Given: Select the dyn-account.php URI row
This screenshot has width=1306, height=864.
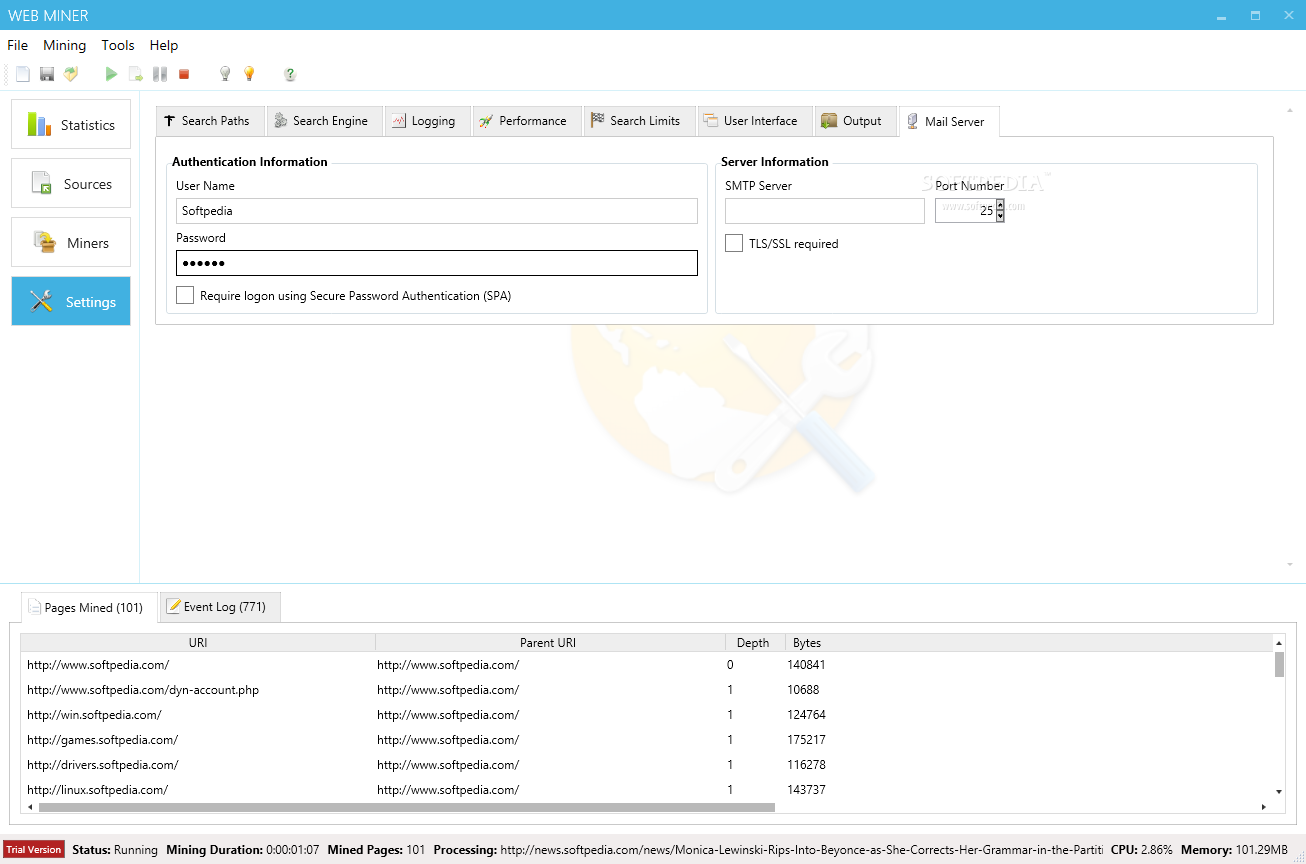Looking at the screenshot, I should click(x=143, y=690).
